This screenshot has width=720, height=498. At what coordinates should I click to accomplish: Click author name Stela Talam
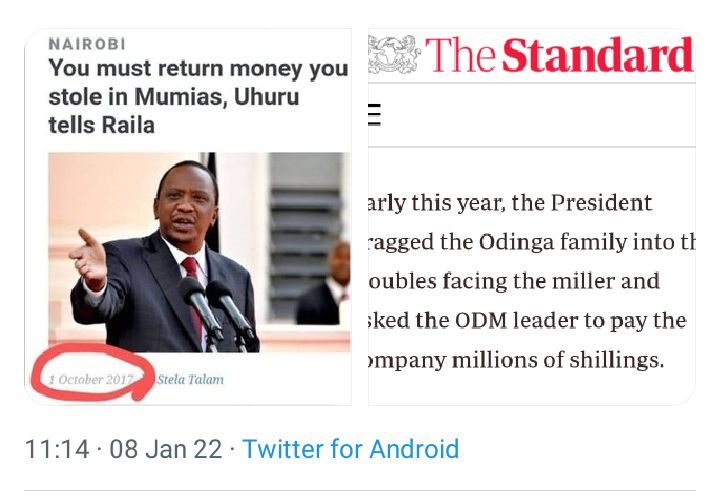pyautogui.click(x=190, y=379)
